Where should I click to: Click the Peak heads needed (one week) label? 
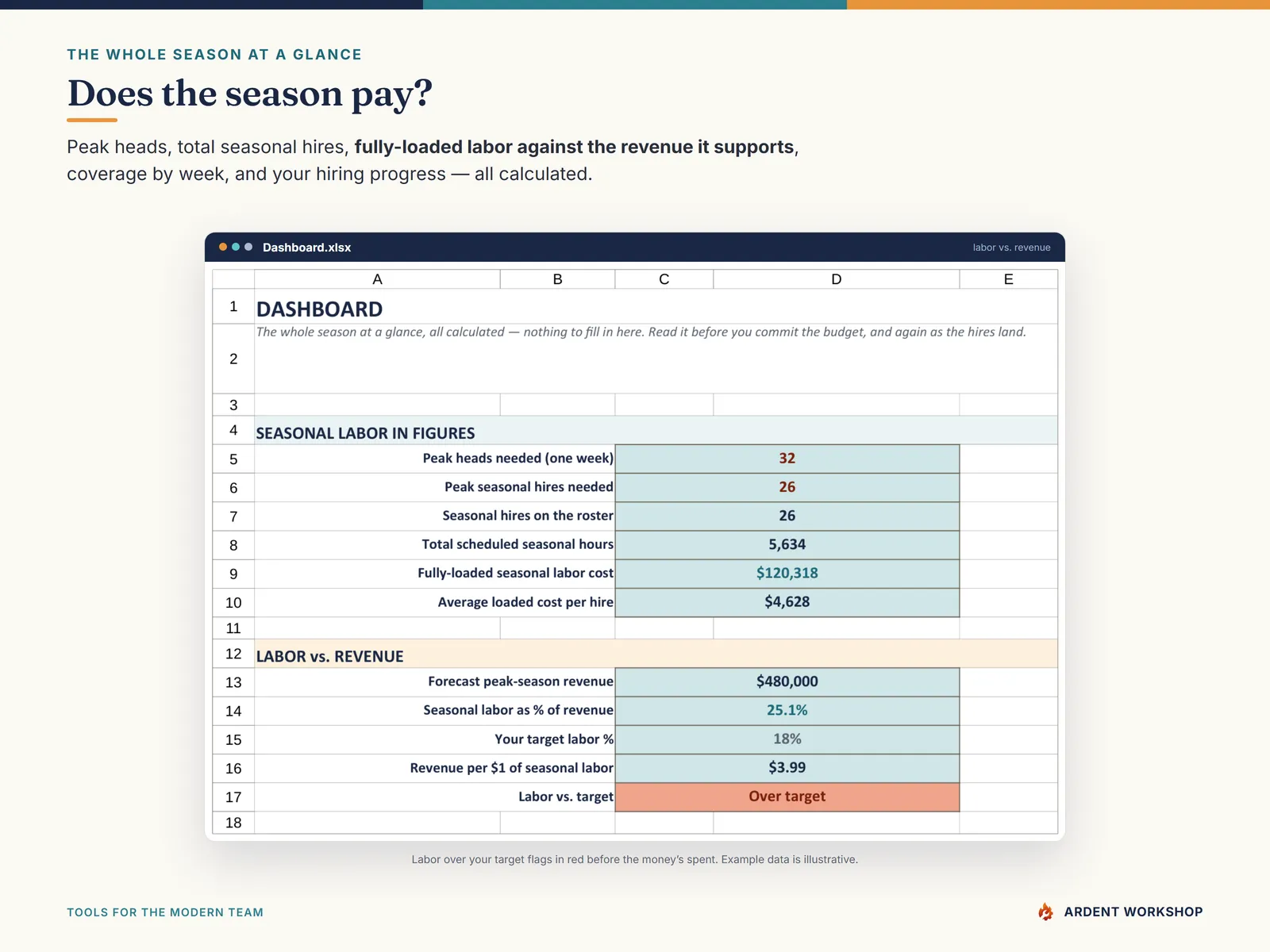click(x=518, y=459)
